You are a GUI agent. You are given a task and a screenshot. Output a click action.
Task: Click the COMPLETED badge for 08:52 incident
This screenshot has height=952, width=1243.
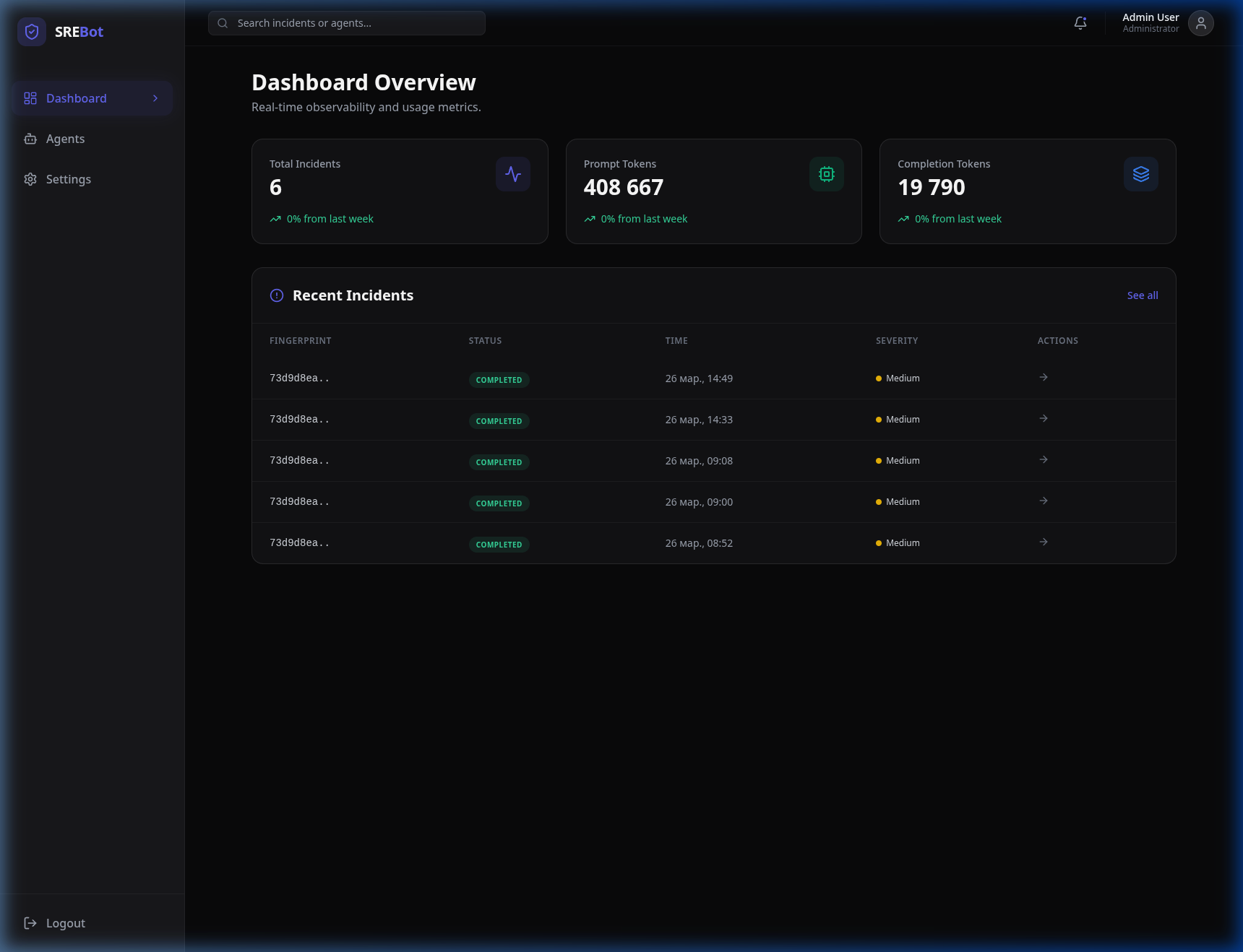tap(499, 545)
